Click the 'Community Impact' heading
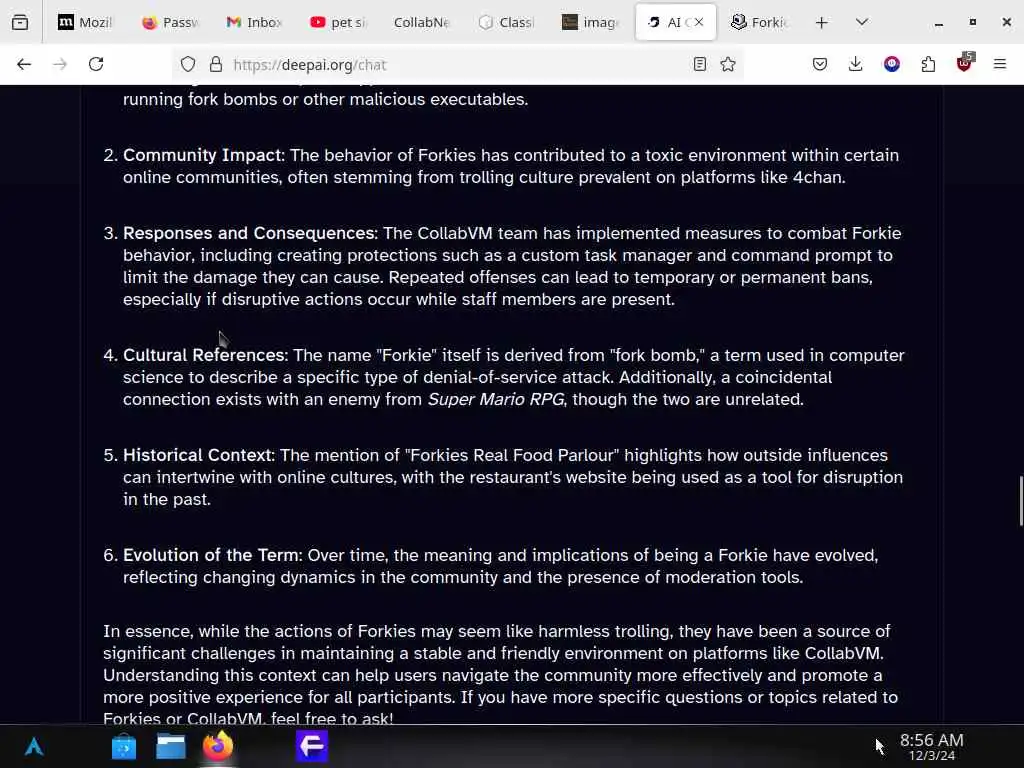 202,155
